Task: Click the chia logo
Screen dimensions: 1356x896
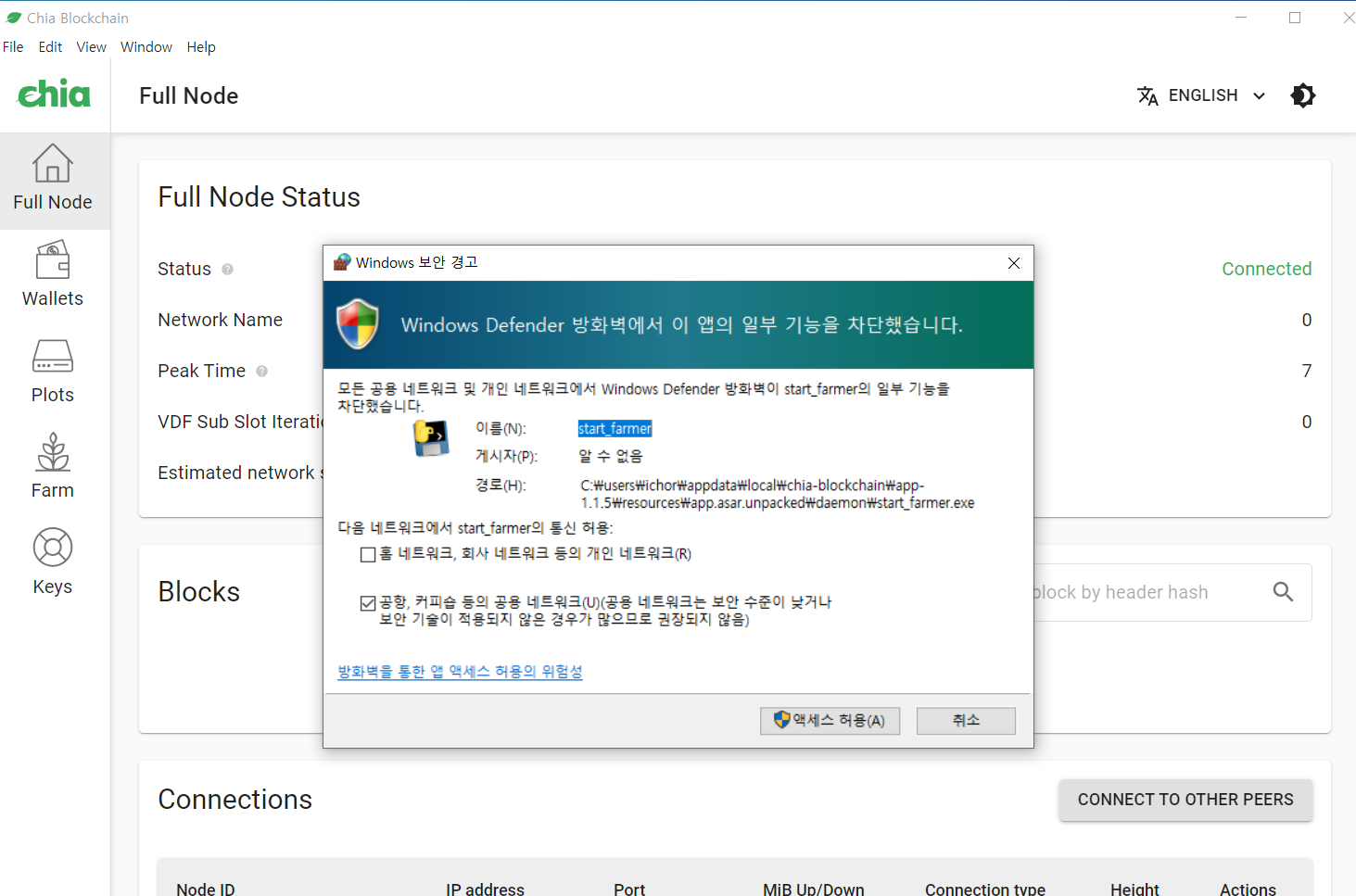Action: tap(55, 94)
